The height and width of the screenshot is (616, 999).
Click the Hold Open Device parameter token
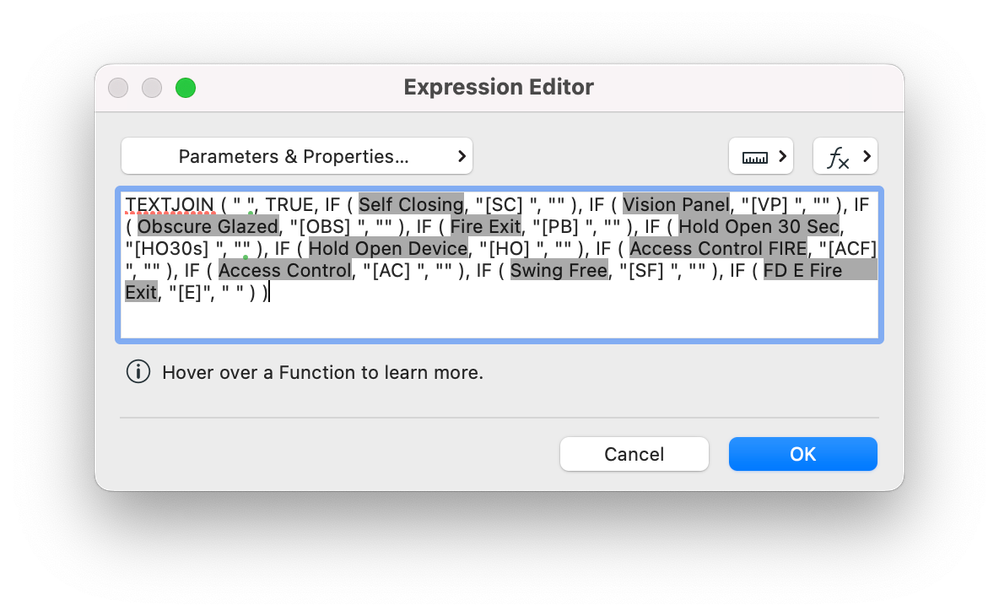pyautogui.click(x=388, y=249)
